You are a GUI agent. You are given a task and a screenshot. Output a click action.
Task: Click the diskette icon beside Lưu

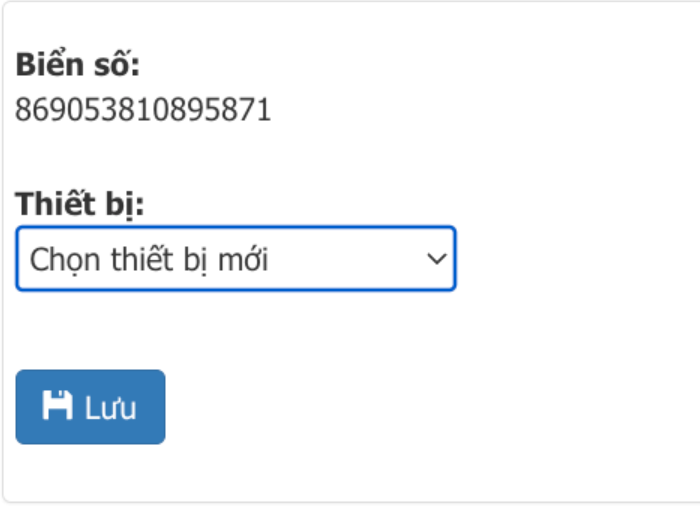tap(57, 406)
